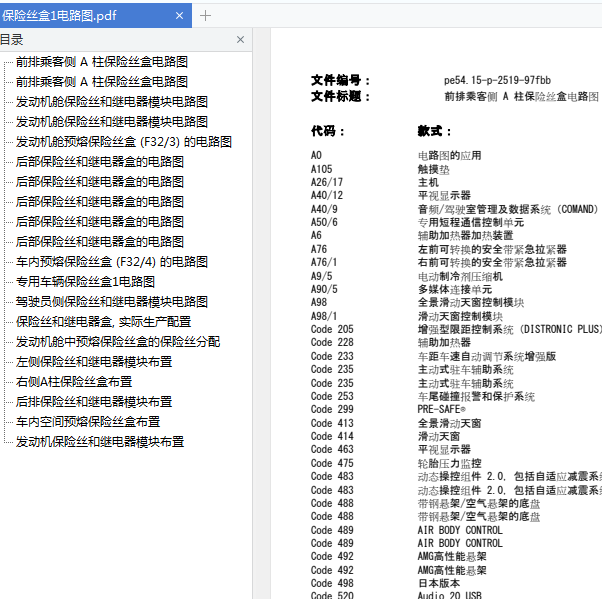The image size is (602, 599).
Task: Click Code 299 entry
Action: (x=332, y=409)
